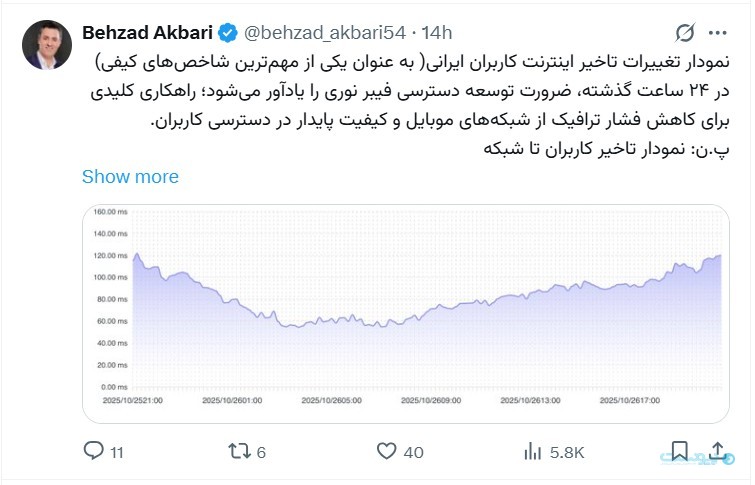Viewport: 755px width, 485px height.
Task: Click the like count of 40
Action: coord(413,452)
